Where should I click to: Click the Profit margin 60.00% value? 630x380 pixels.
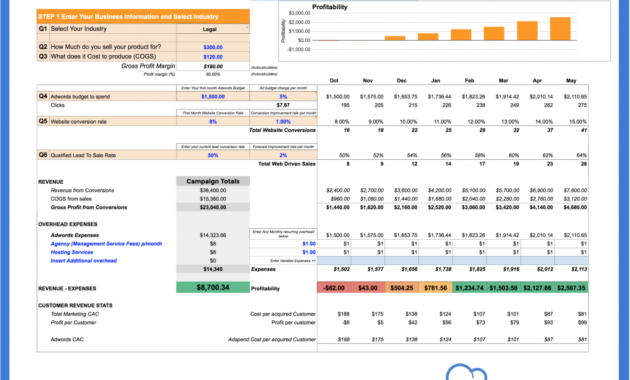click(x=213, y=74)
